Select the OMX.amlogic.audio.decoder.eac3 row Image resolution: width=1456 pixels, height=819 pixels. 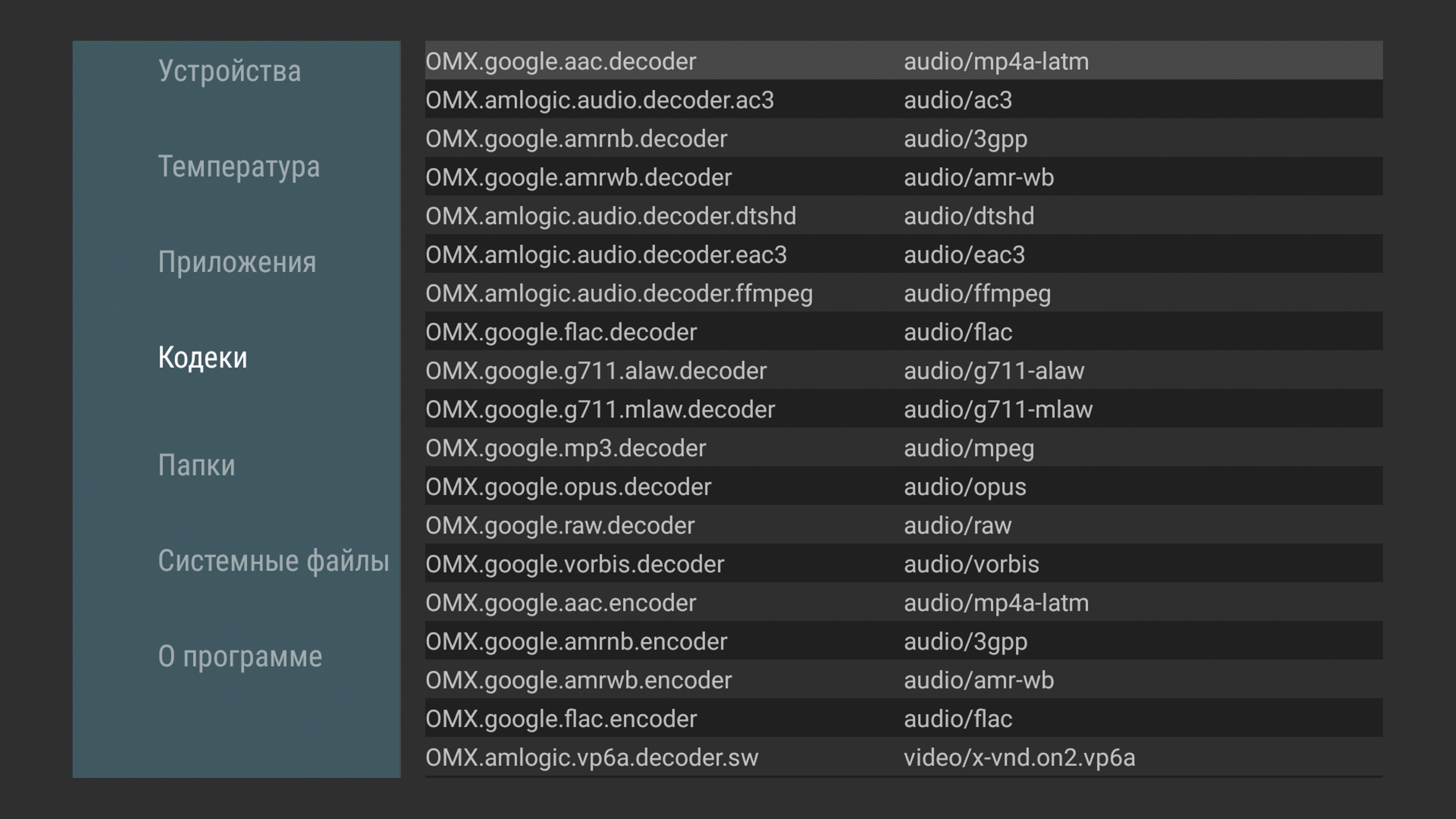(x=903, y=254)
